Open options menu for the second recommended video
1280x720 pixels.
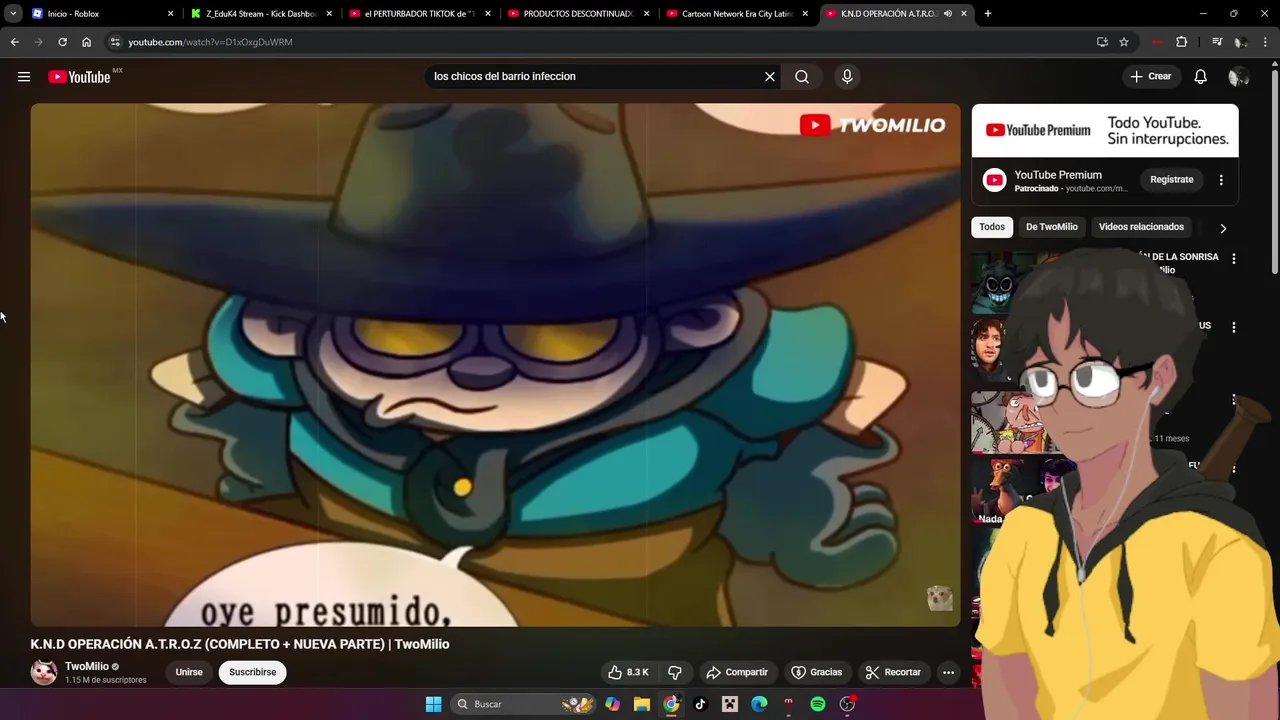point(1234,327)
